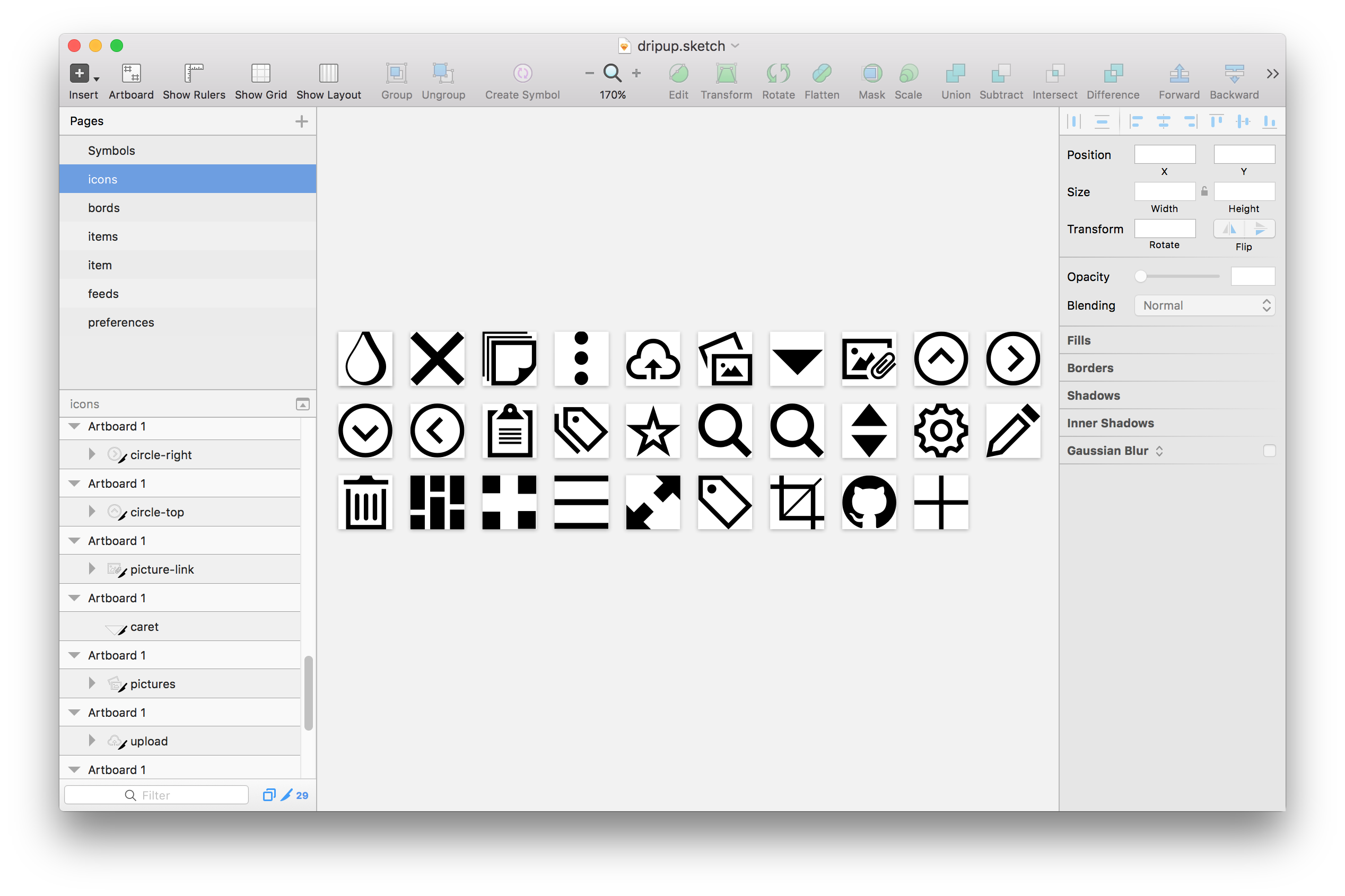Expand the pictures layer group
Screen dimensions: 1345x896
[x=91, y=683]
